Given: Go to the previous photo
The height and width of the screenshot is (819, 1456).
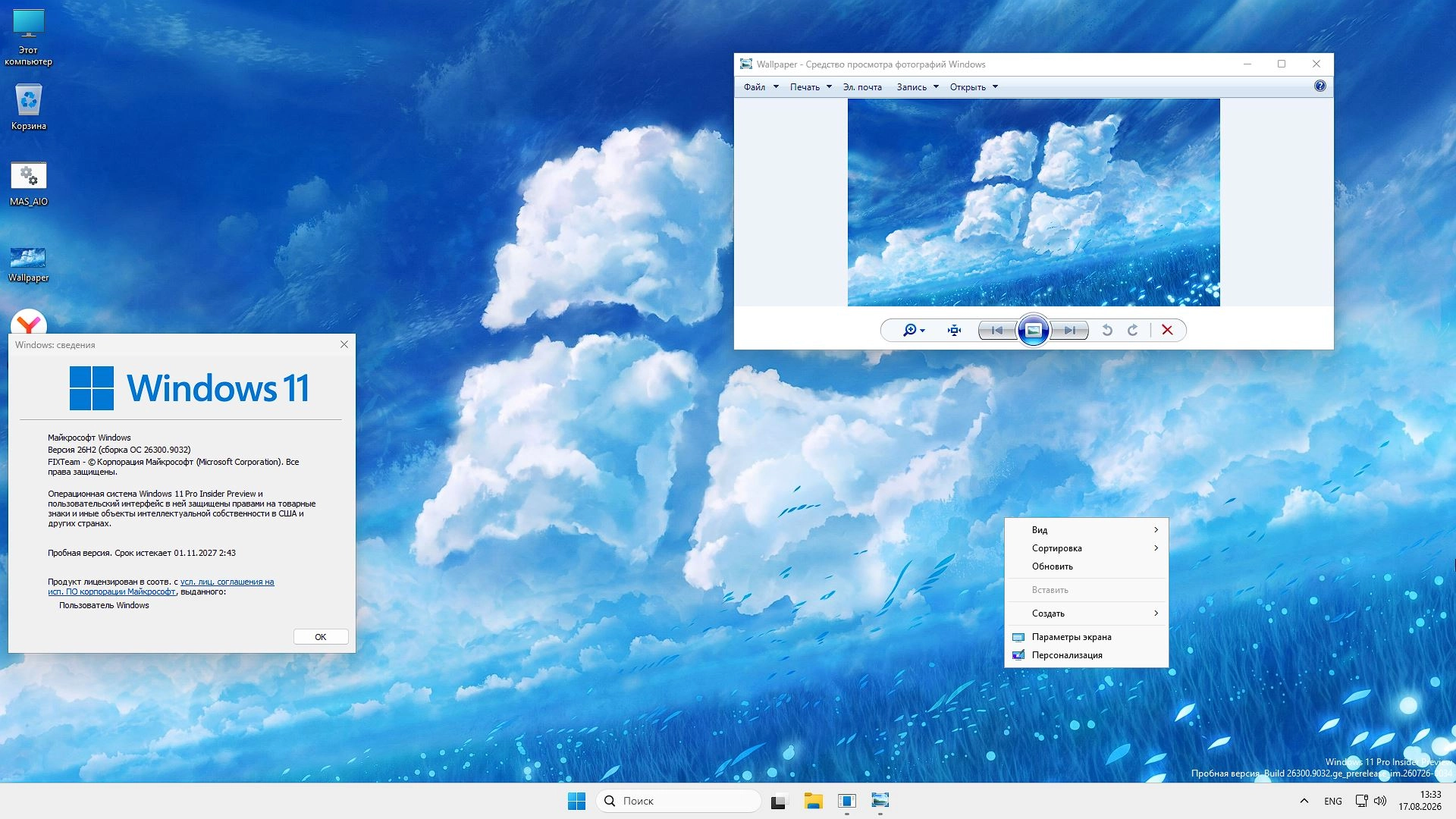Looking at the screenshot, I should click(997, 330).
